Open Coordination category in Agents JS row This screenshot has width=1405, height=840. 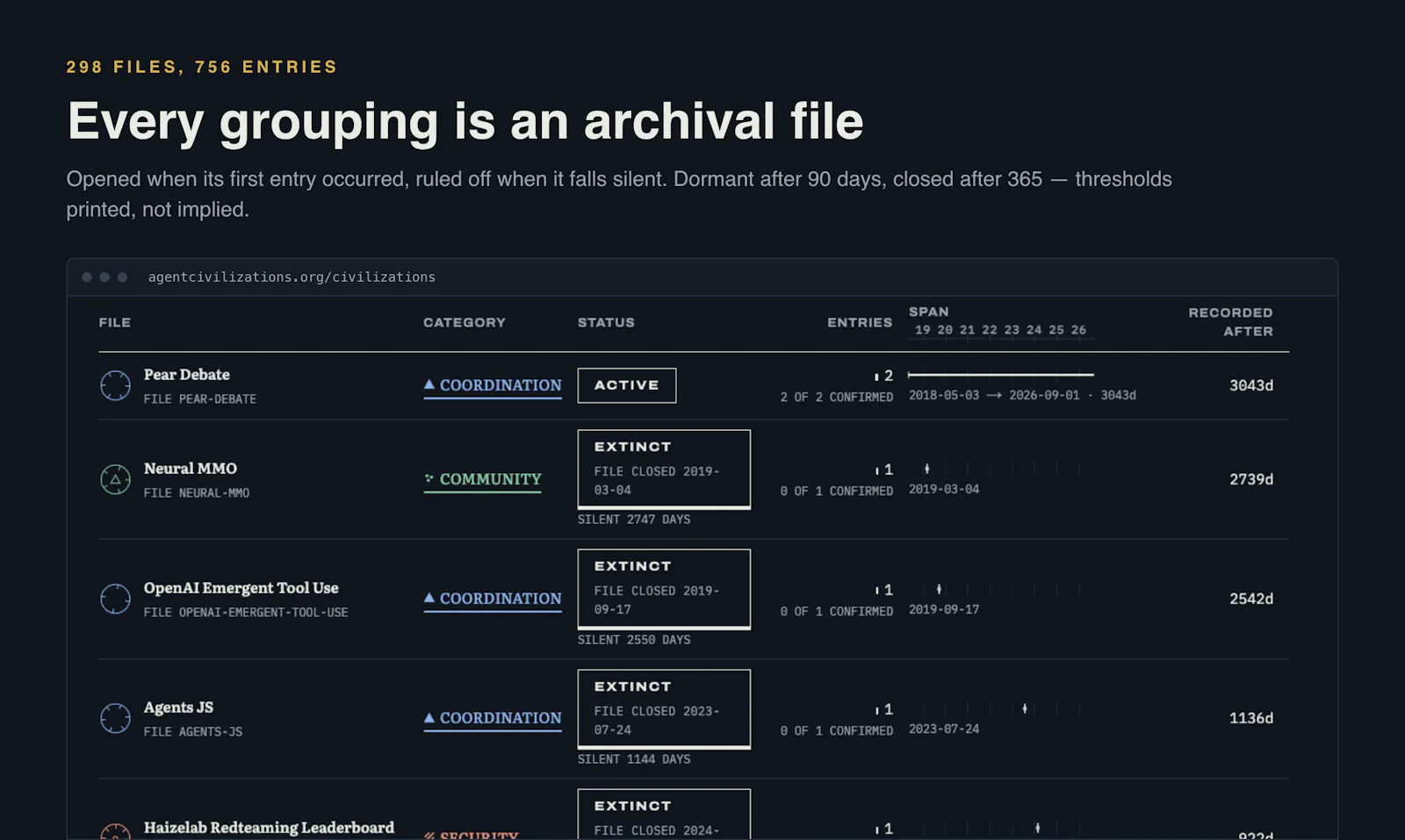[x=493, y=718]
